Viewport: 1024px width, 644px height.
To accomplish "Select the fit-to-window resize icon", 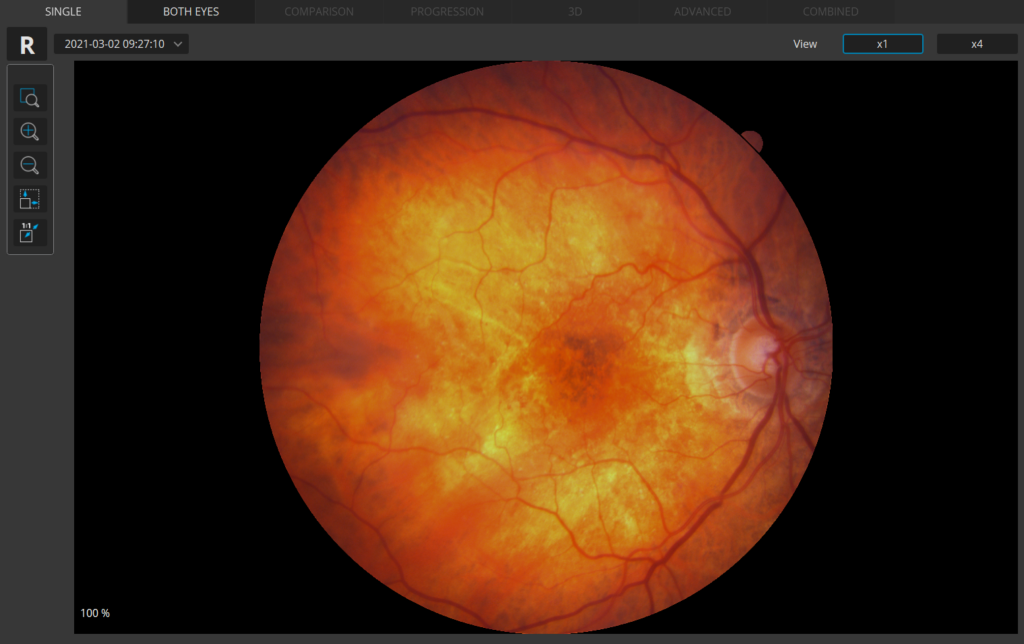I will pyautogui.click(x=29, y=199).
